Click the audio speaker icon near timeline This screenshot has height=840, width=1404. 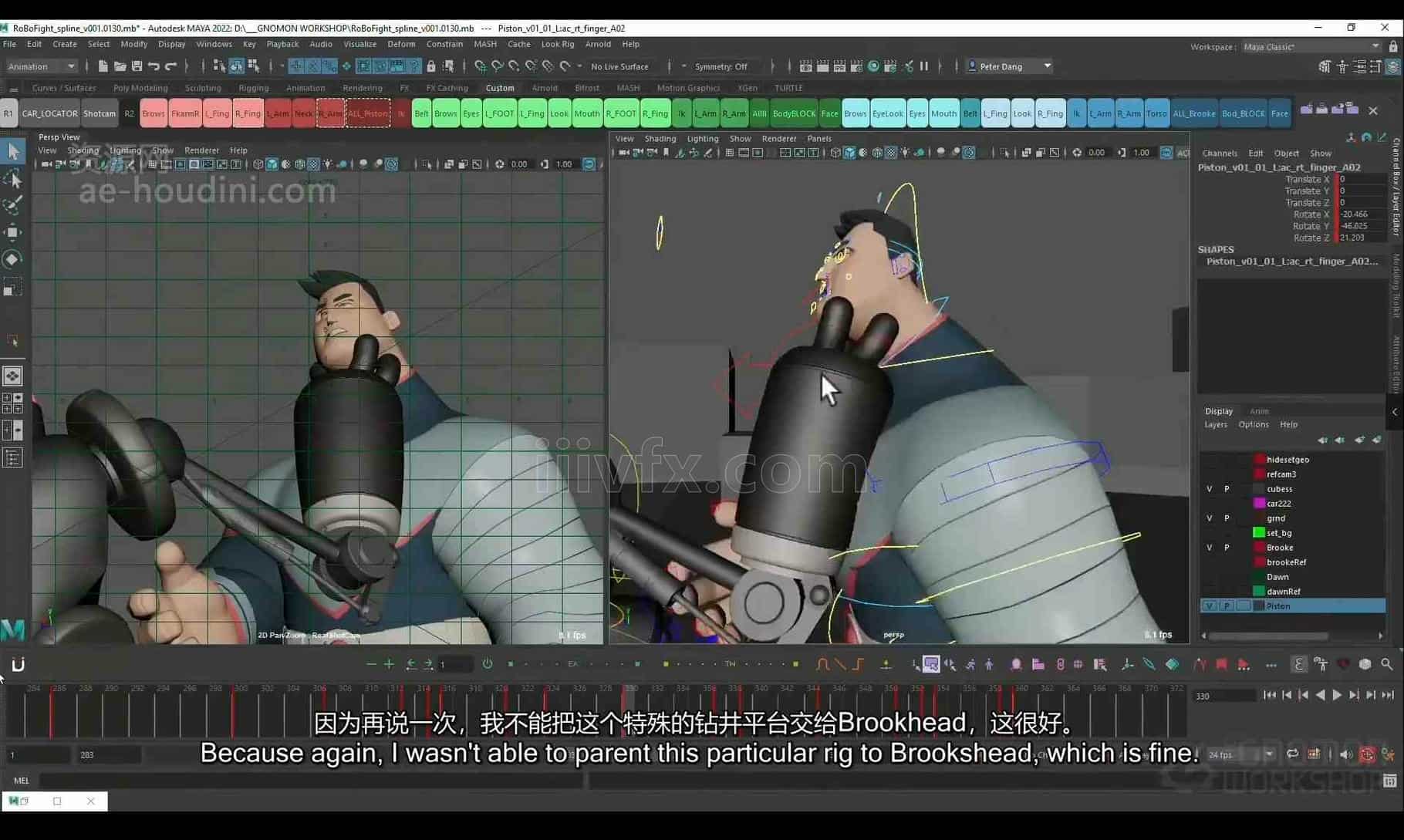(1346, 754)
